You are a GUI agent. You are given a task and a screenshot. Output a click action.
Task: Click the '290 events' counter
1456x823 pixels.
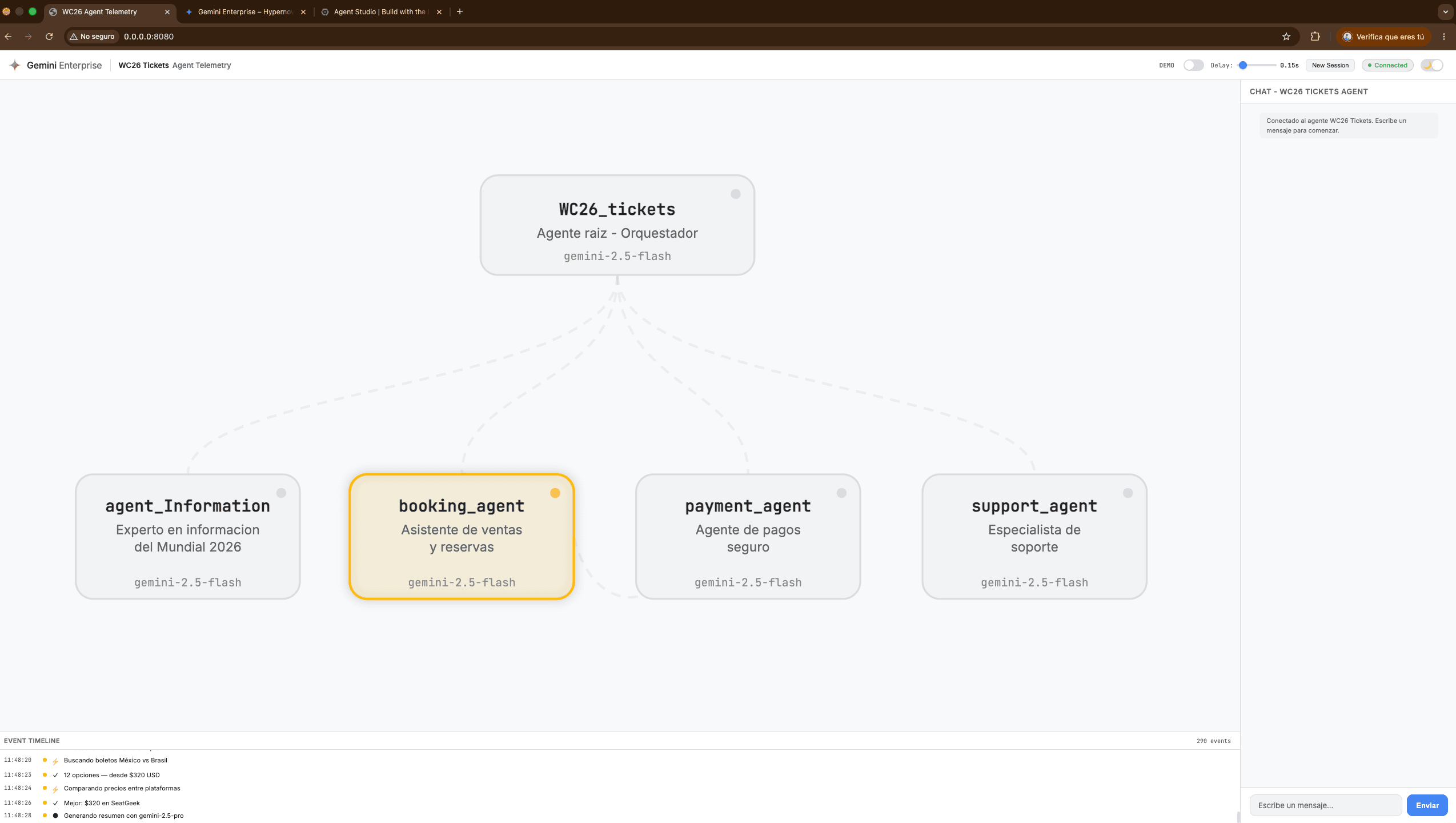(1214, 741)
